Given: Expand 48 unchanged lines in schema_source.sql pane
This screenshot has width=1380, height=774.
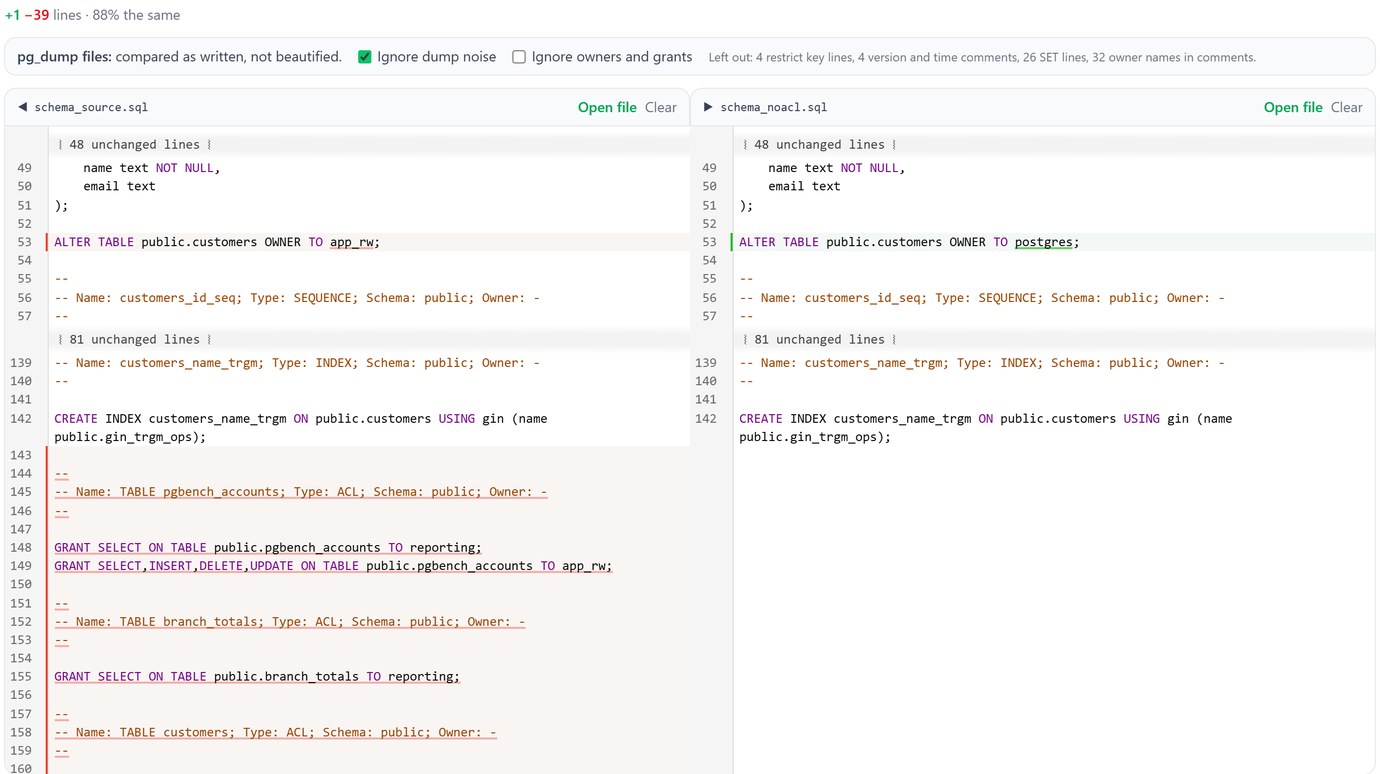Looking at the screenshot, I should click(x=134, y=145).
